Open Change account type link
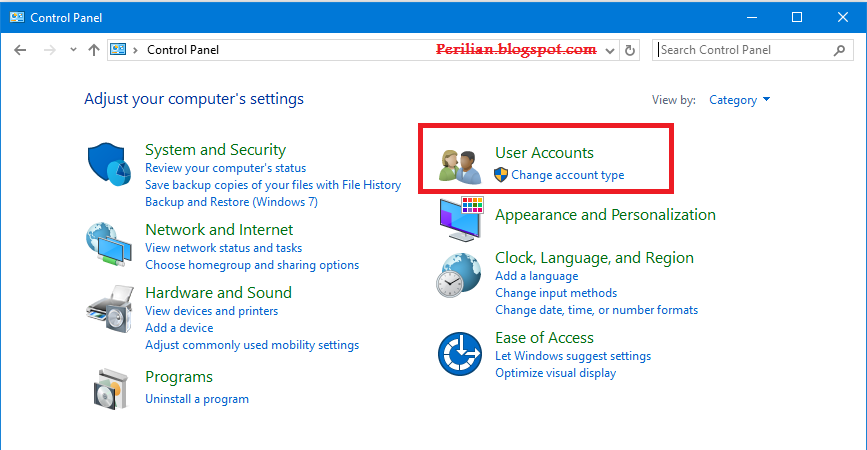Viewport: 867px width, 450px height. (567, 175)
